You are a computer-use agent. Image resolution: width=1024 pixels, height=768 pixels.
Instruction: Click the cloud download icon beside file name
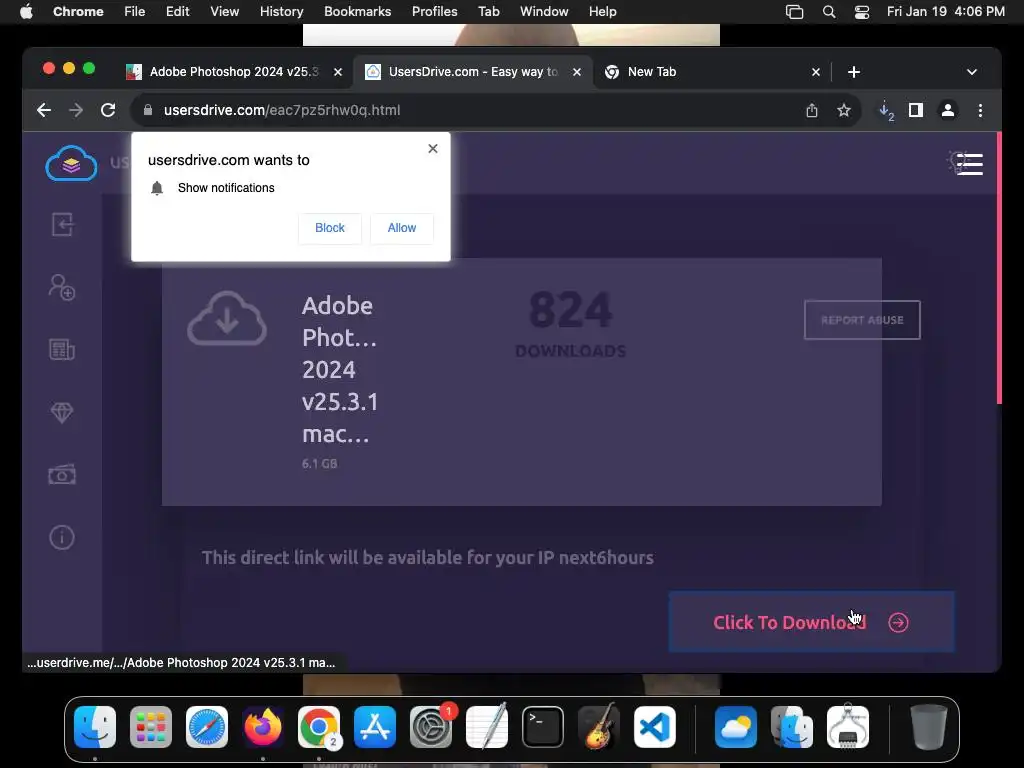227,319
